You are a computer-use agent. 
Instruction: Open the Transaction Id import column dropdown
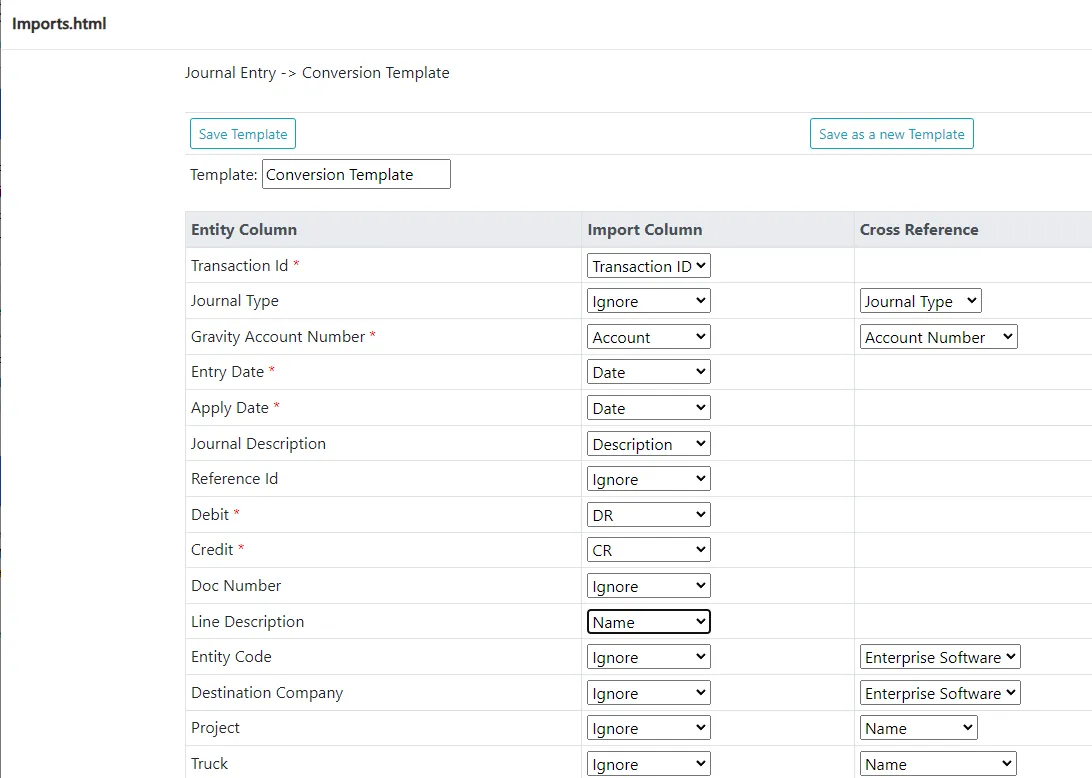coord(648,265)
